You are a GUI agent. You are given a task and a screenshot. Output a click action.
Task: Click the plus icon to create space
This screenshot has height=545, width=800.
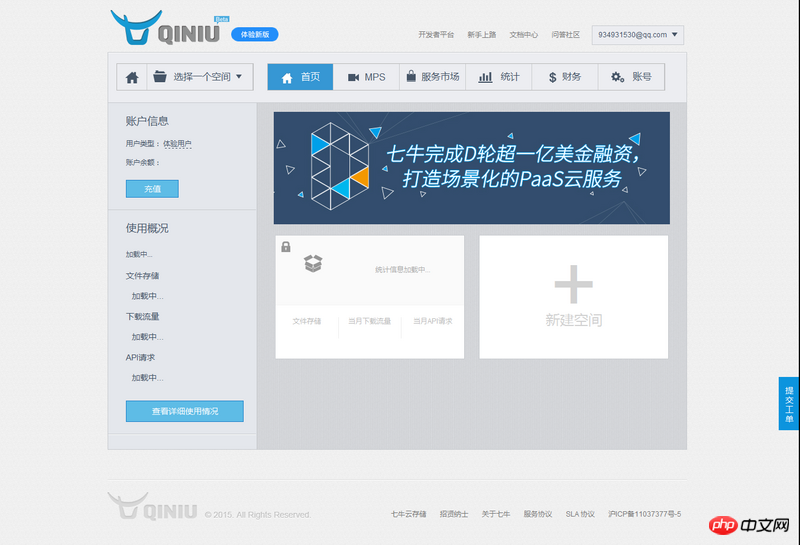[573, 284]
